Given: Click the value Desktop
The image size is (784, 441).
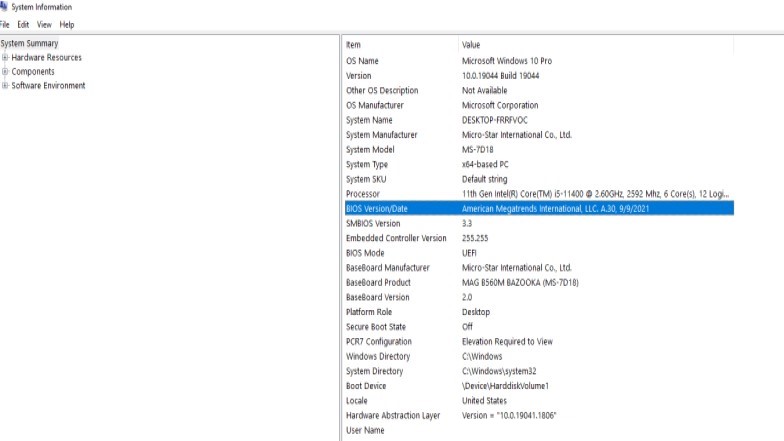Looking at the screenshot, I should pyautogui.click(x=476, y=312).
